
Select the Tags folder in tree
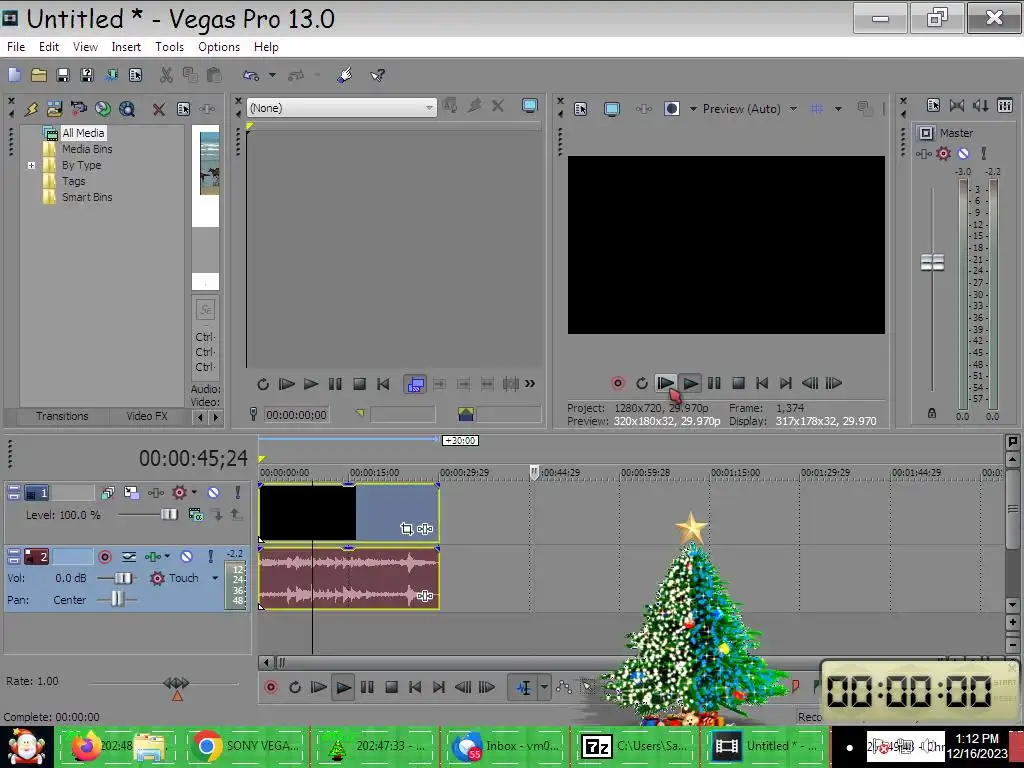(73, 181)
